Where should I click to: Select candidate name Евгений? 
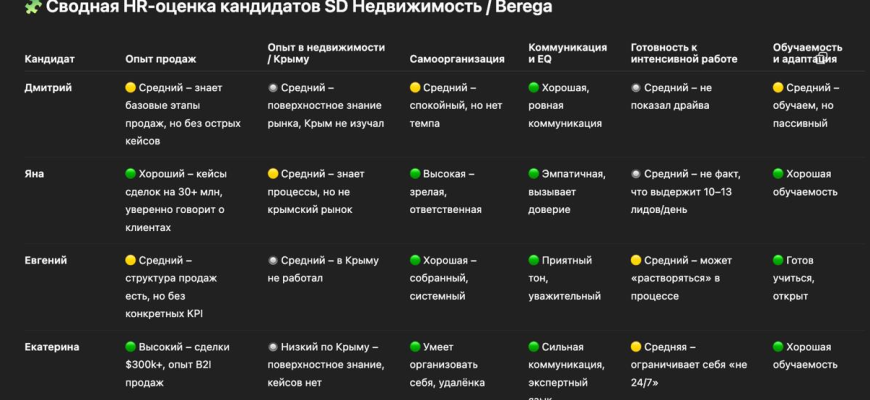(x=46, y=261)
